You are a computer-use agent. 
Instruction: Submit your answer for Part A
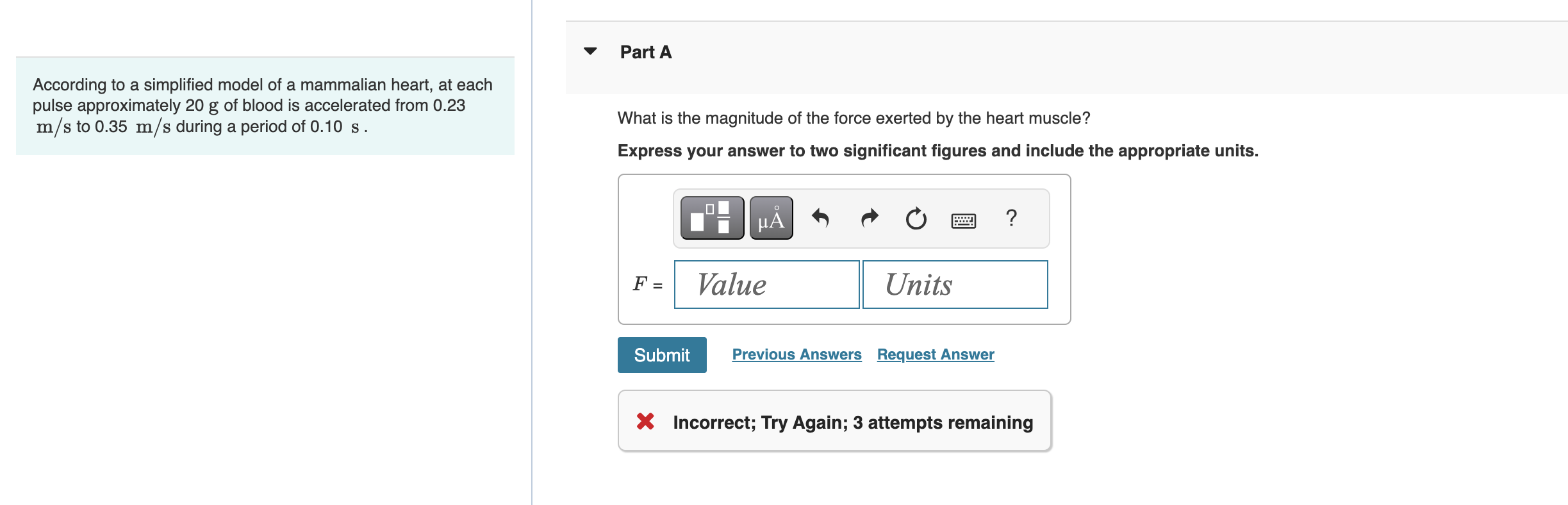(x=661, y=354)
